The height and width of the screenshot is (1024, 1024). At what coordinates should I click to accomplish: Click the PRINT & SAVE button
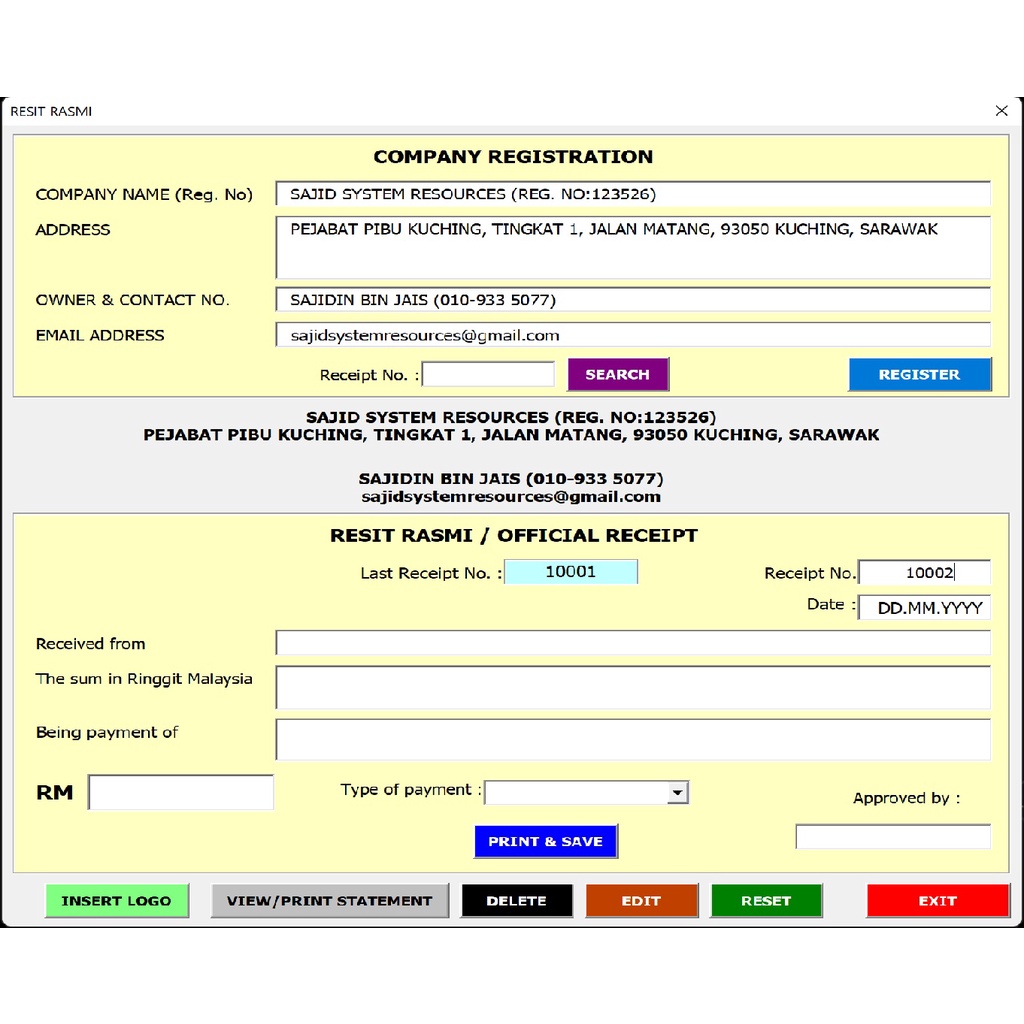[x=545, y=841]
